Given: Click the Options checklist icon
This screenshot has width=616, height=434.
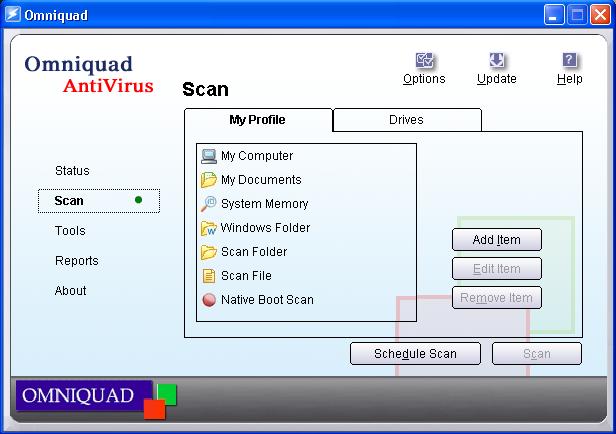Looking at the screenshot, I should (425, 60).
